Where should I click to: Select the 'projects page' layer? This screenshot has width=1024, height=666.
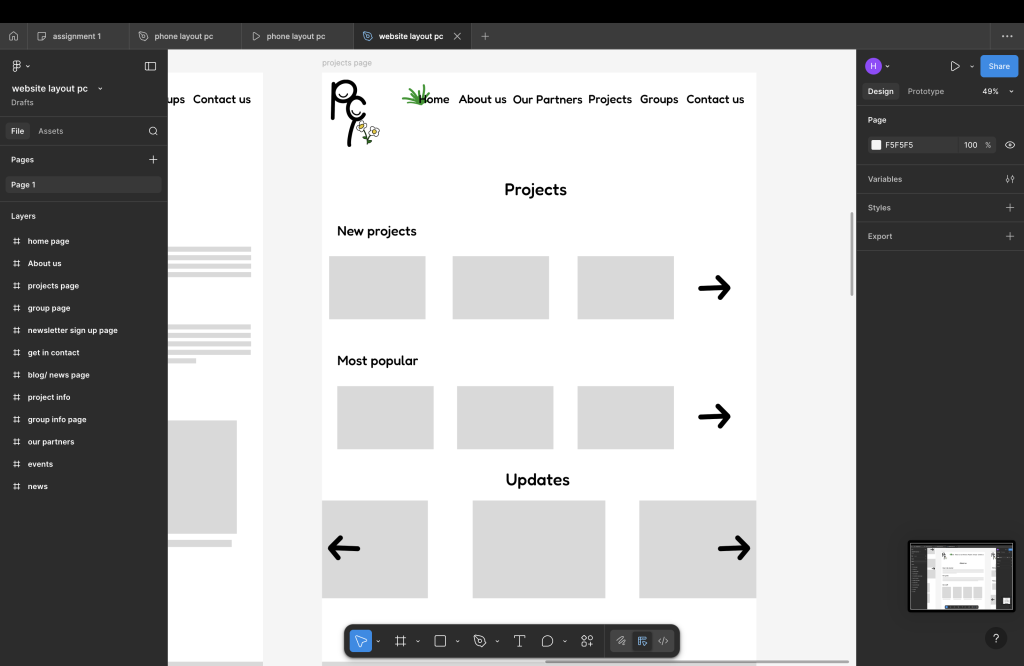coord(53,286)
